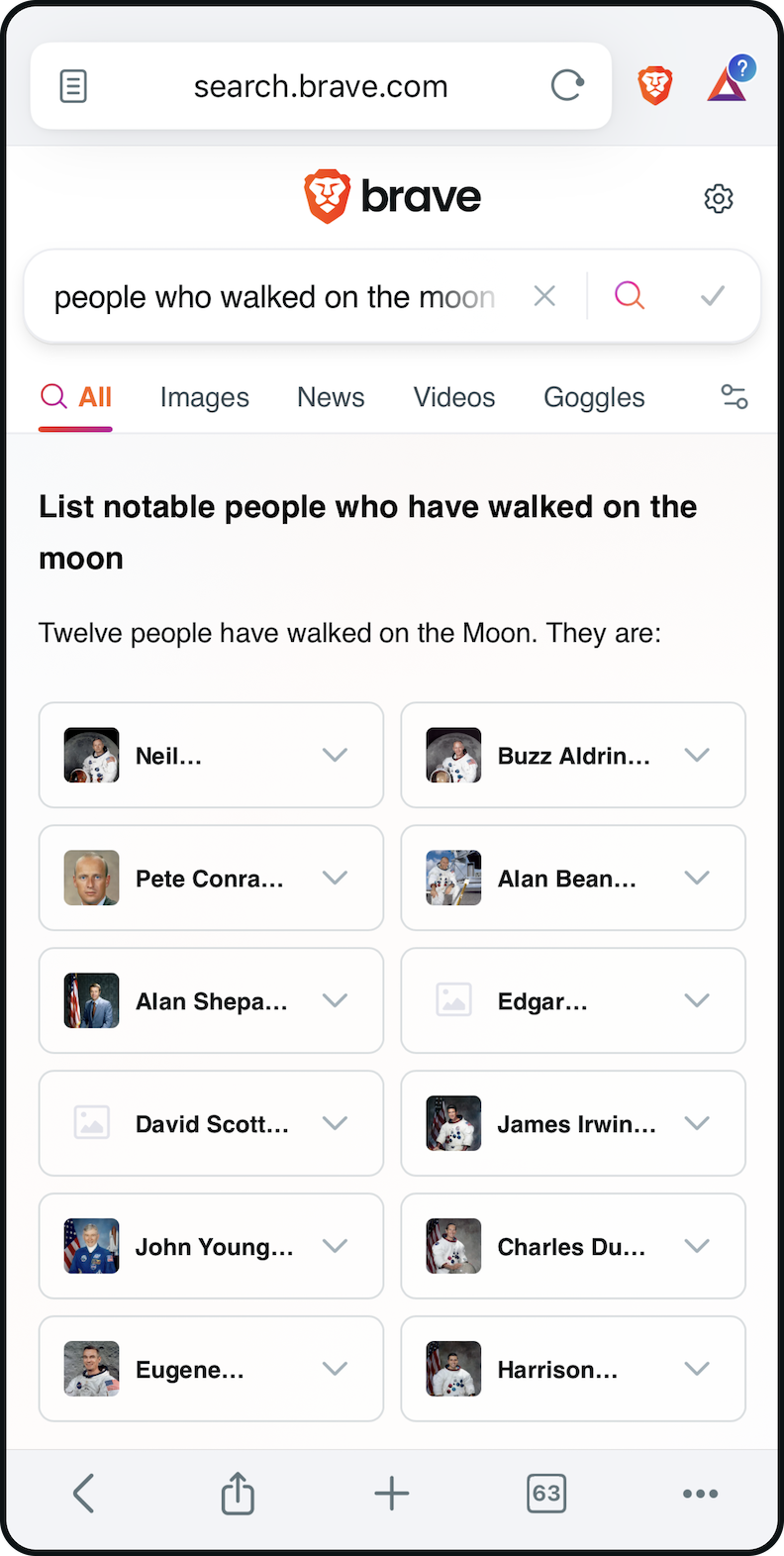The image size is (784, 1556).
Task: Open Brave Rewards triangle icon
Action: point(728,85)
